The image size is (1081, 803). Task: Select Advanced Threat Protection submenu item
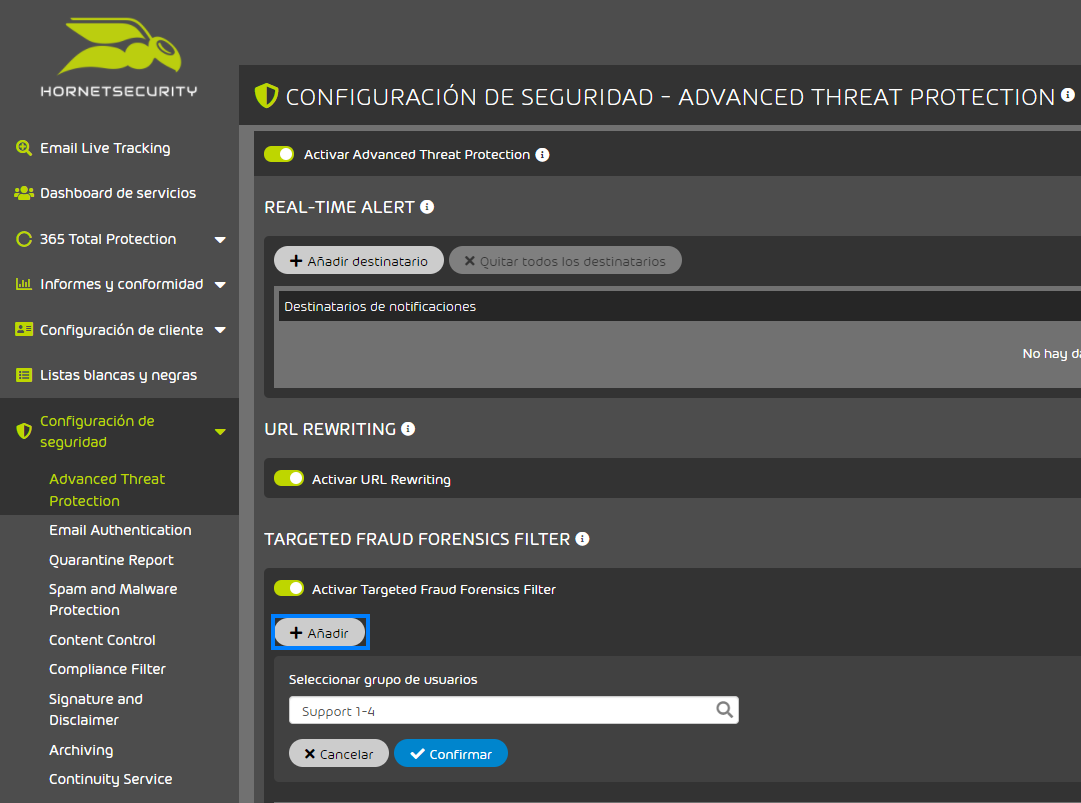pyautogui.click(x=107, y=490)
